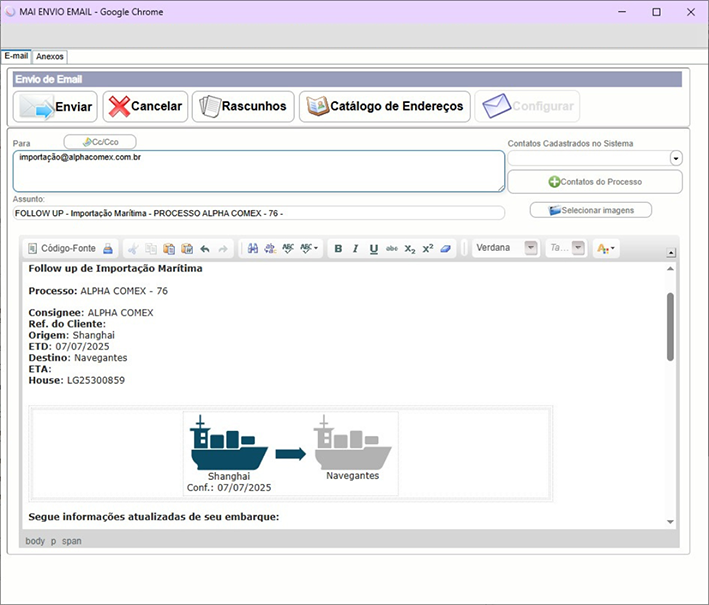Switch to the Anexos tab
The height and width of the screenshot is (605, 709).
click(x=50, y=57)
